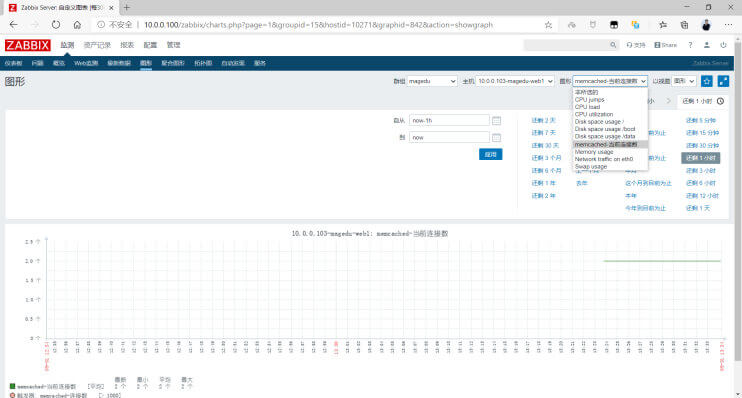The width and height of the screenshot is (742, 398).
Task: Open calendar picker for from field
Action: (x=496, y=121)
